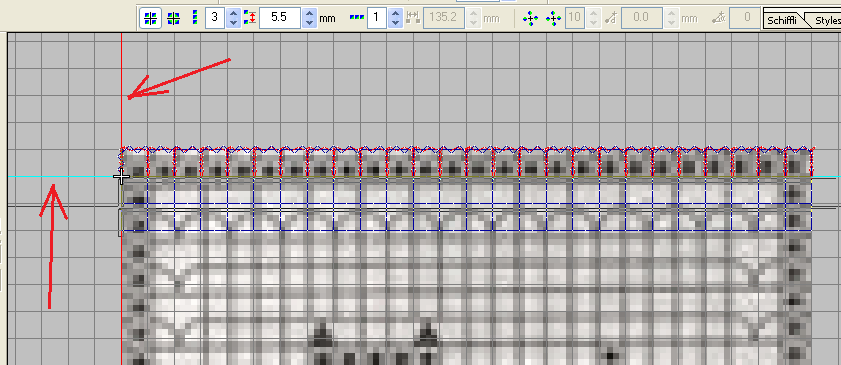Click the second blue-green node cross icon

coord(553,18)
